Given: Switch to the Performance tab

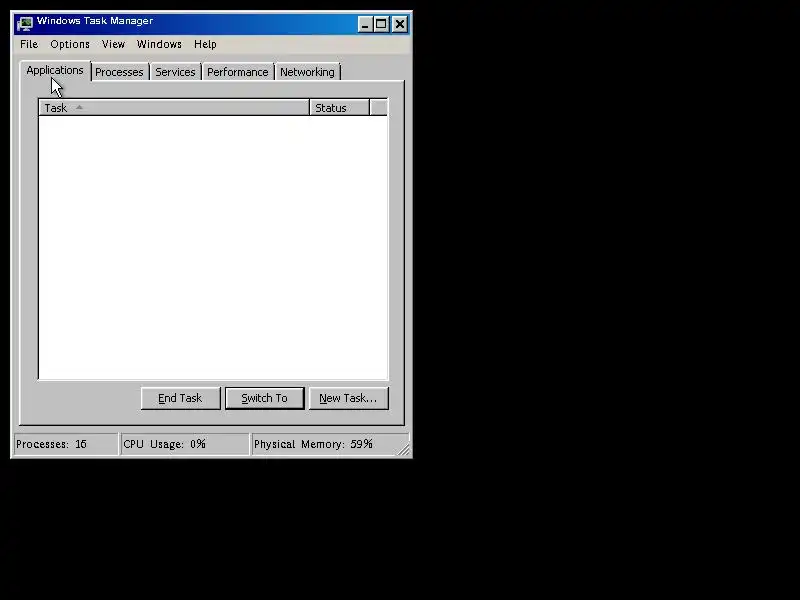Looking at the screenshot, I should click(238, 72).
